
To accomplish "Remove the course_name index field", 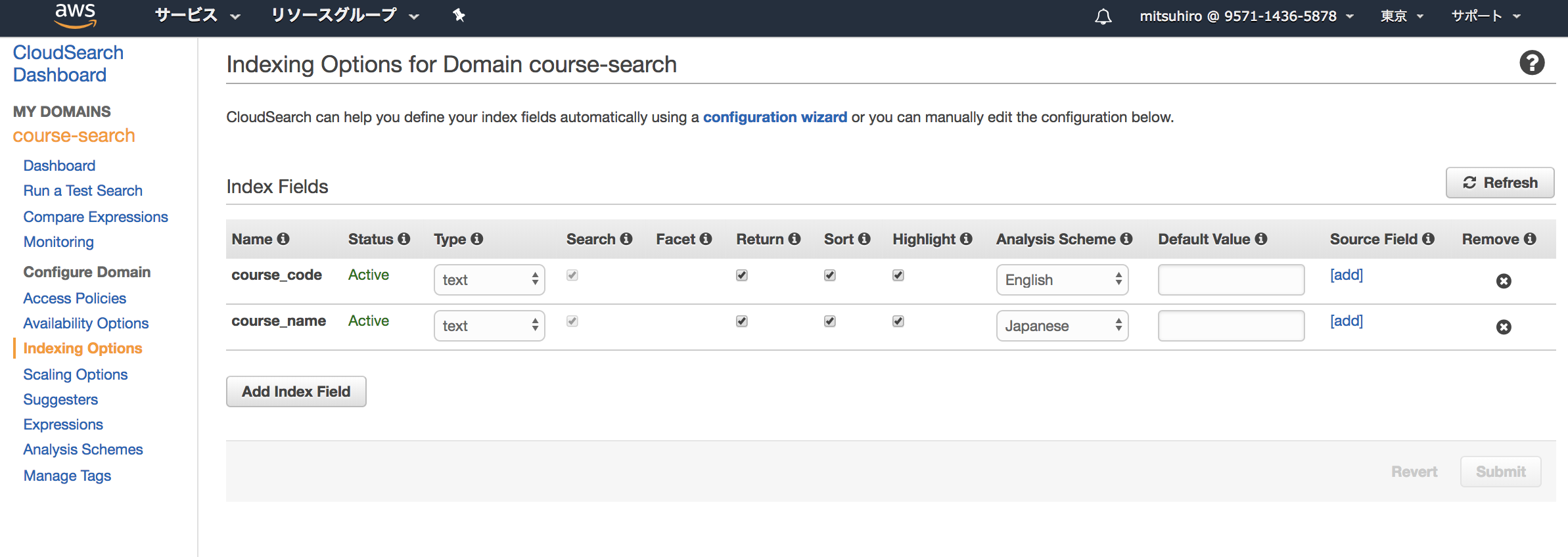I will pos(1504,327).
